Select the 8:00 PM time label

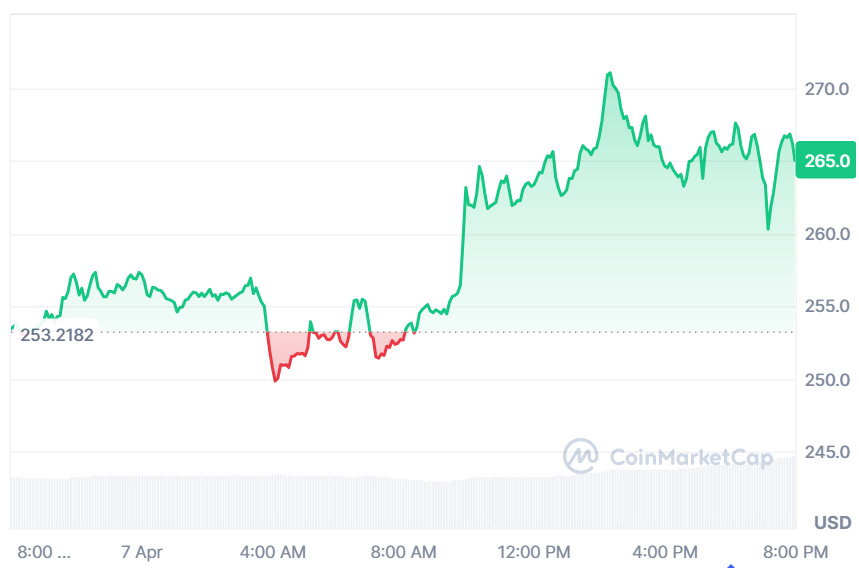pyautogui.click(x=796, y=551)
